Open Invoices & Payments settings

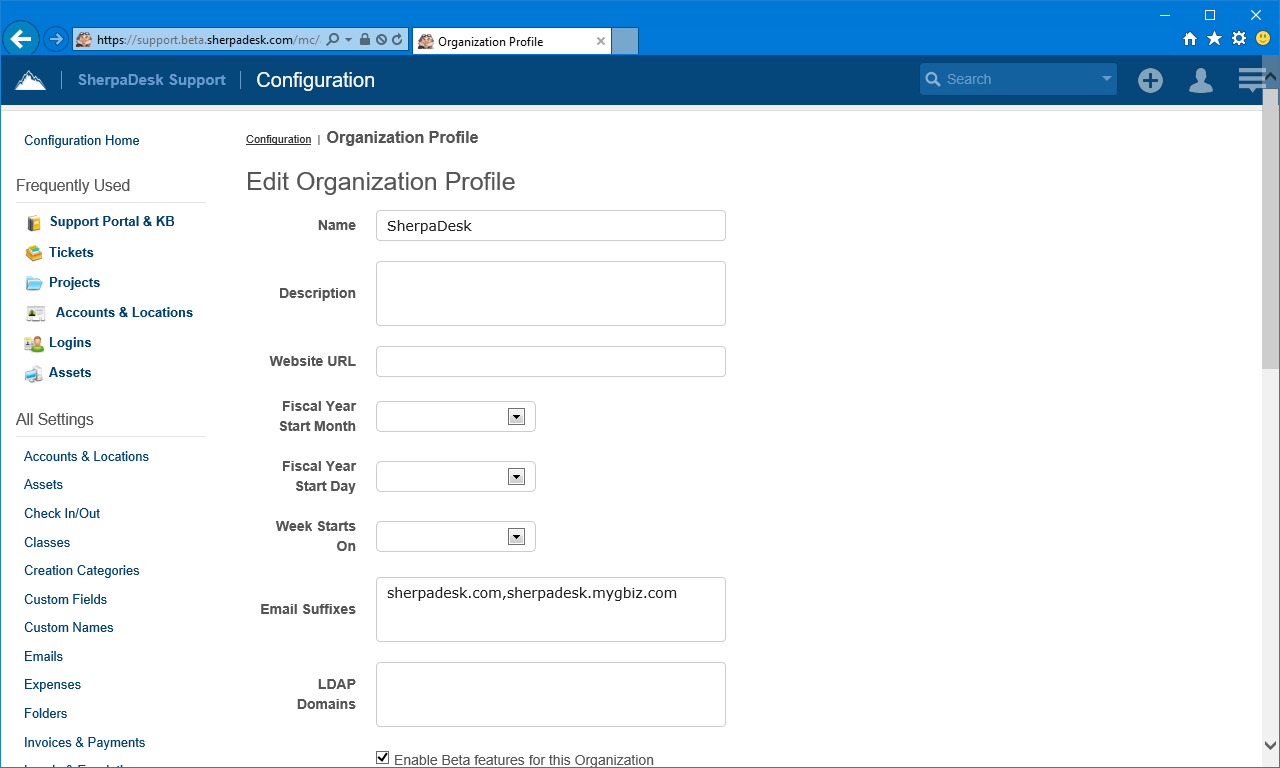tap(84, 742)
